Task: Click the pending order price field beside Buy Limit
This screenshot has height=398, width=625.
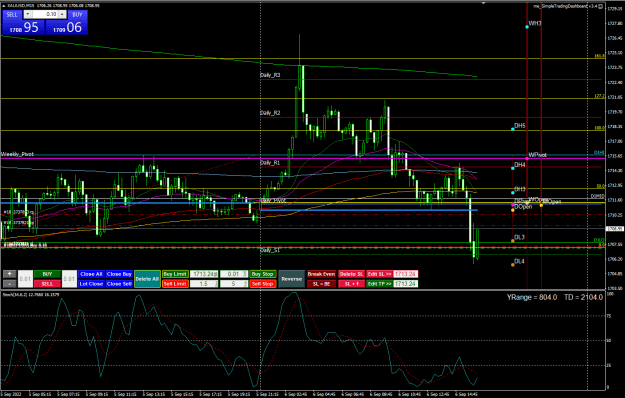Action: tap(204, 274)
